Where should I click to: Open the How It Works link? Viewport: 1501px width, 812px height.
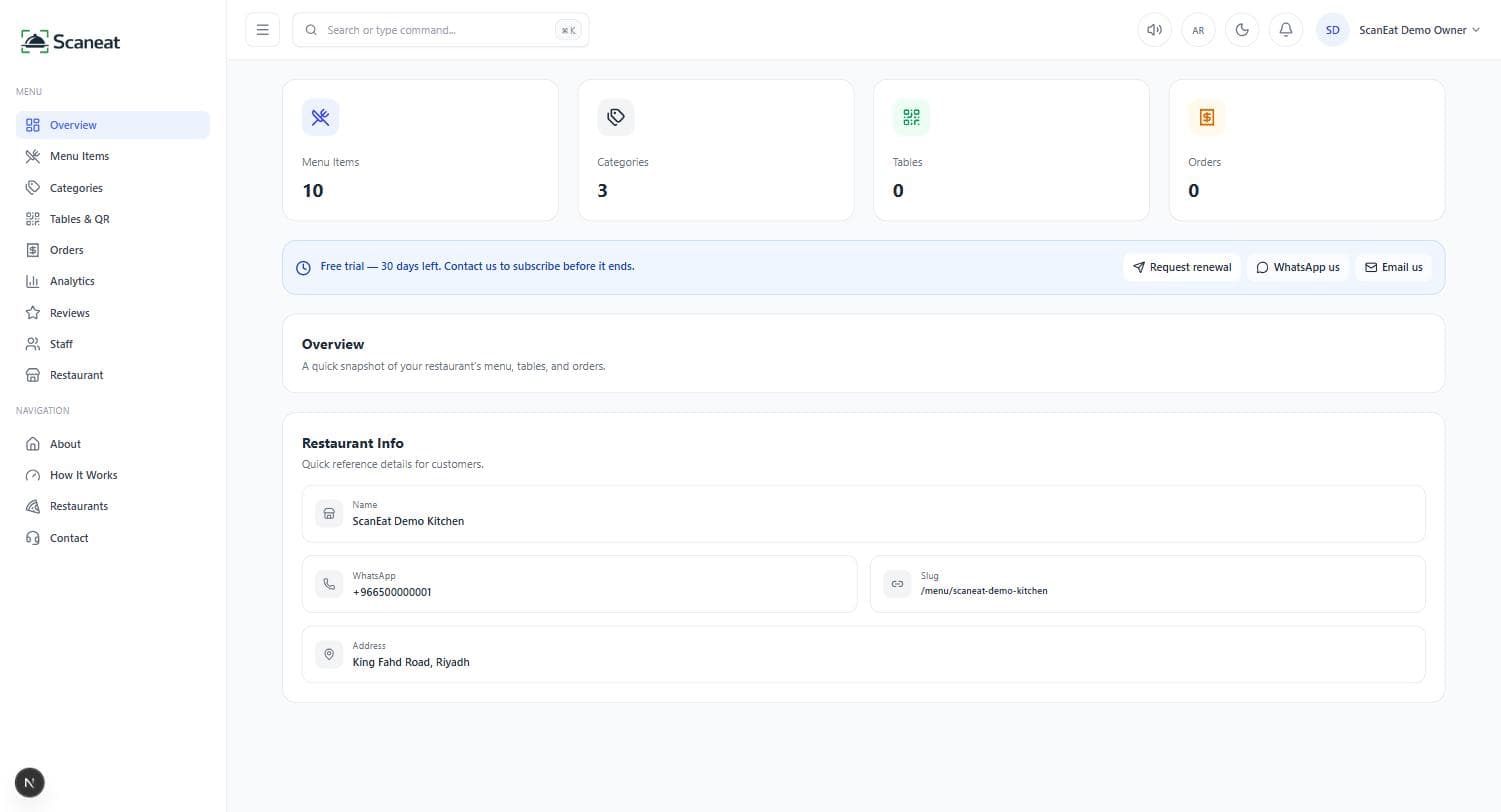pos(113,475)
